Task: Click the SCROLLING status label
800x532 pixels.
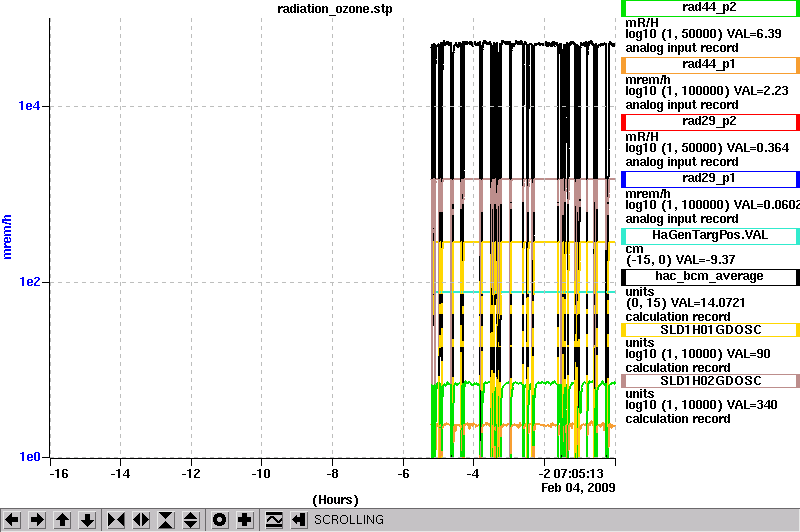Action: point(348,520)
